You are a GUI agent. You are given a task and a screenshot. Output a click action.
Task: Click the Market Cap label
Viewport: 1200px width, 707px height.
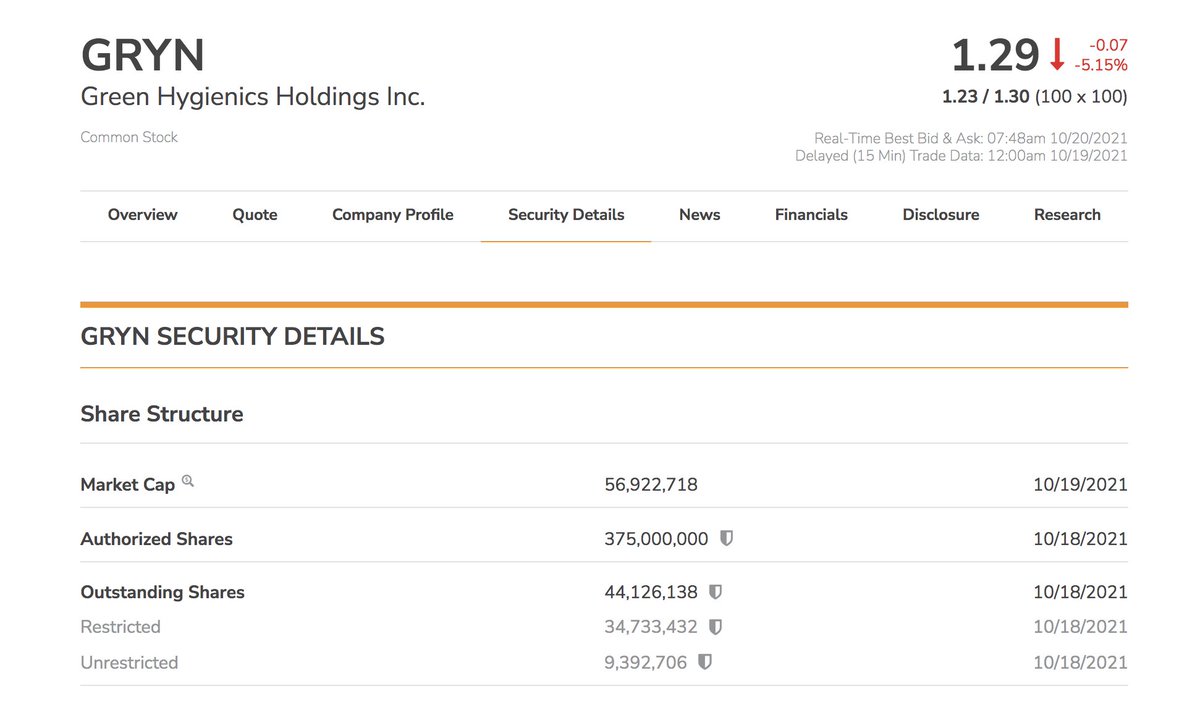point(128,485)
